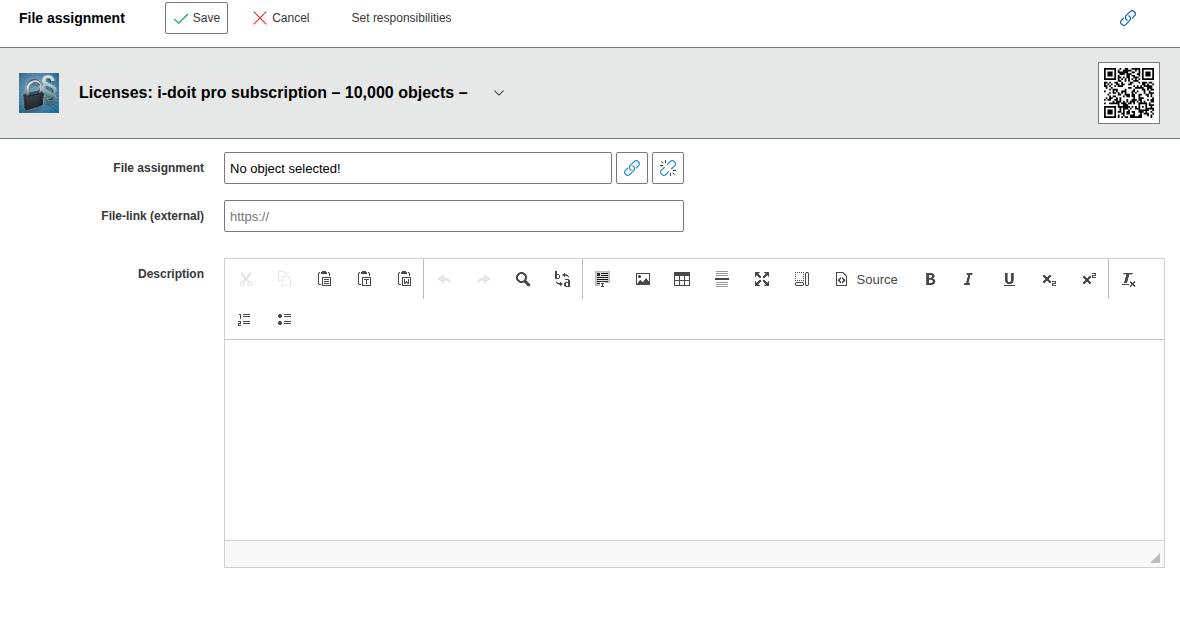This screenshot has width=1180, height=640.
Task: Click the File assignment page heading
Action: (72, 18)
